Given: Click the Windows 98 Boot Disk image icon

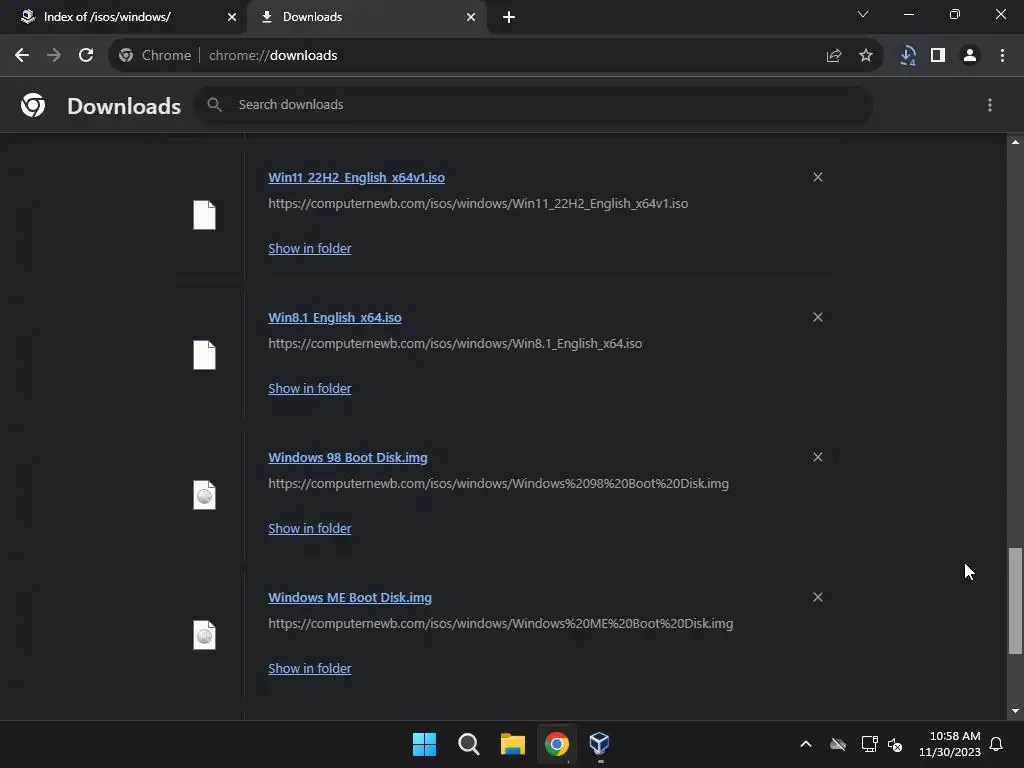Looking at the screenshot, I should click(204, 495).
